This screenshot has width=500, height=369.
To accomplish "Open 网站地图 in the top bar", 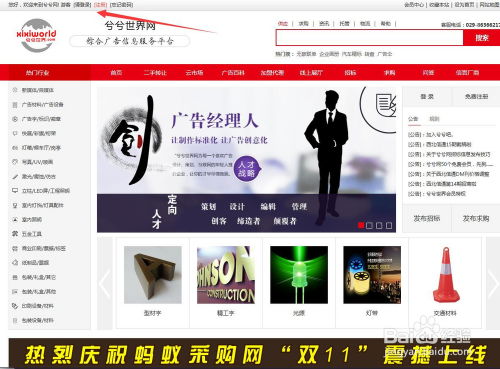I will [x=490, y=5].
